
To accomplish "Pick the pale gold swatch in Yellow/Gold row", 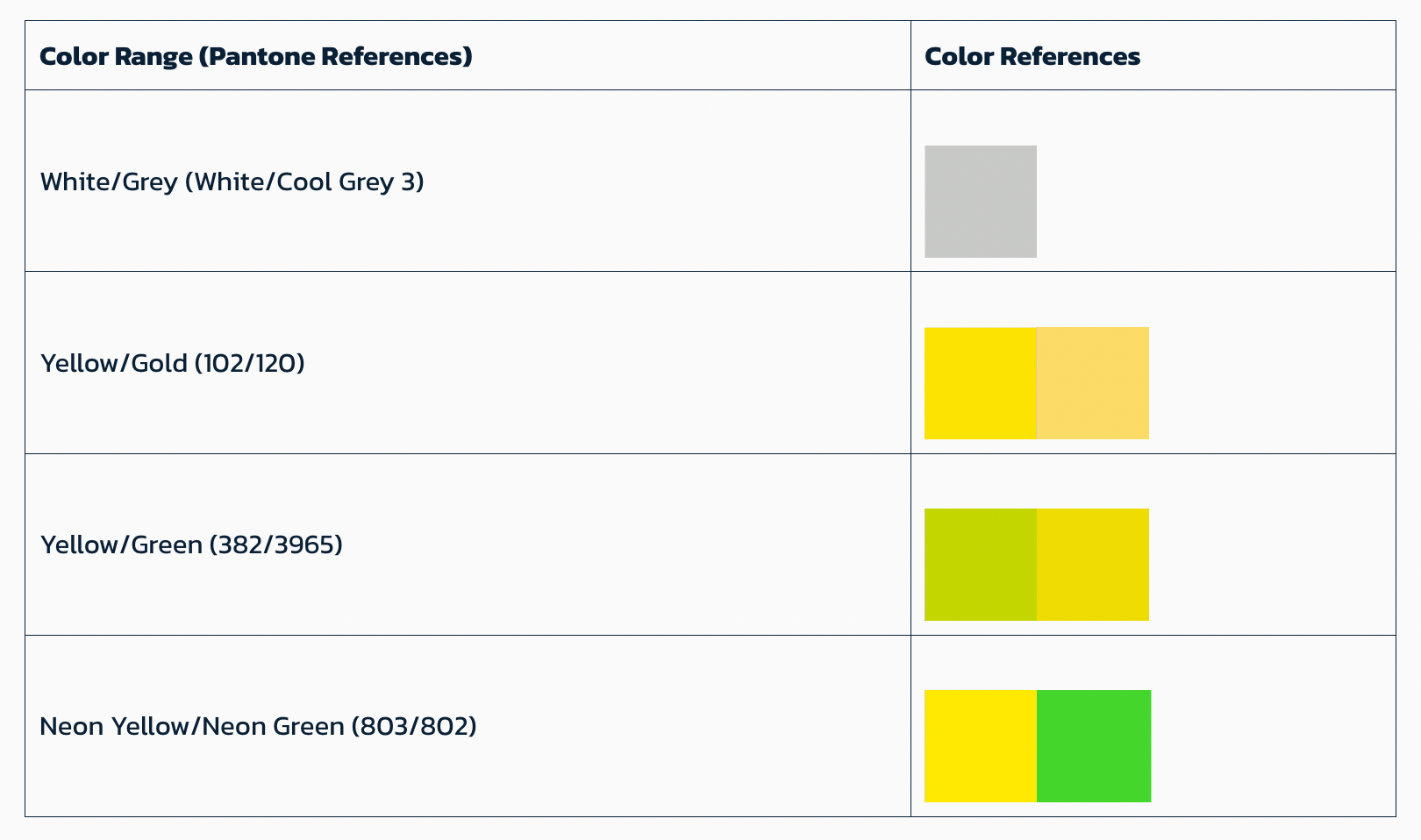I will [1093, 383].
